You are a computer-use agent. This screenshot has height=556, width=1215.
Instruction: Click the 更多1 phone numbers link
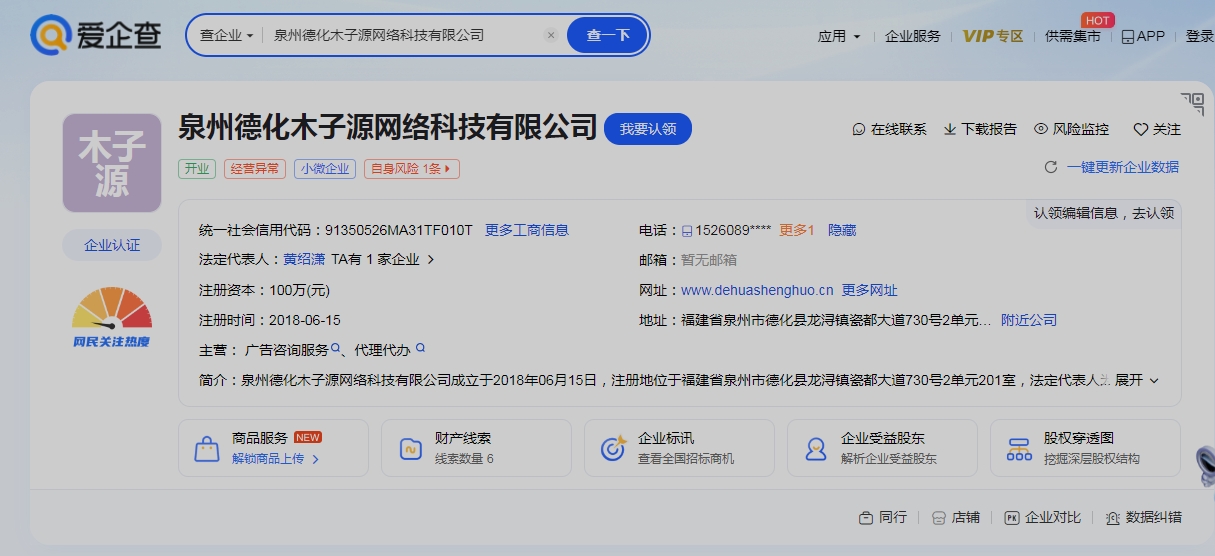pyautogui.click(x=797, y=230)
